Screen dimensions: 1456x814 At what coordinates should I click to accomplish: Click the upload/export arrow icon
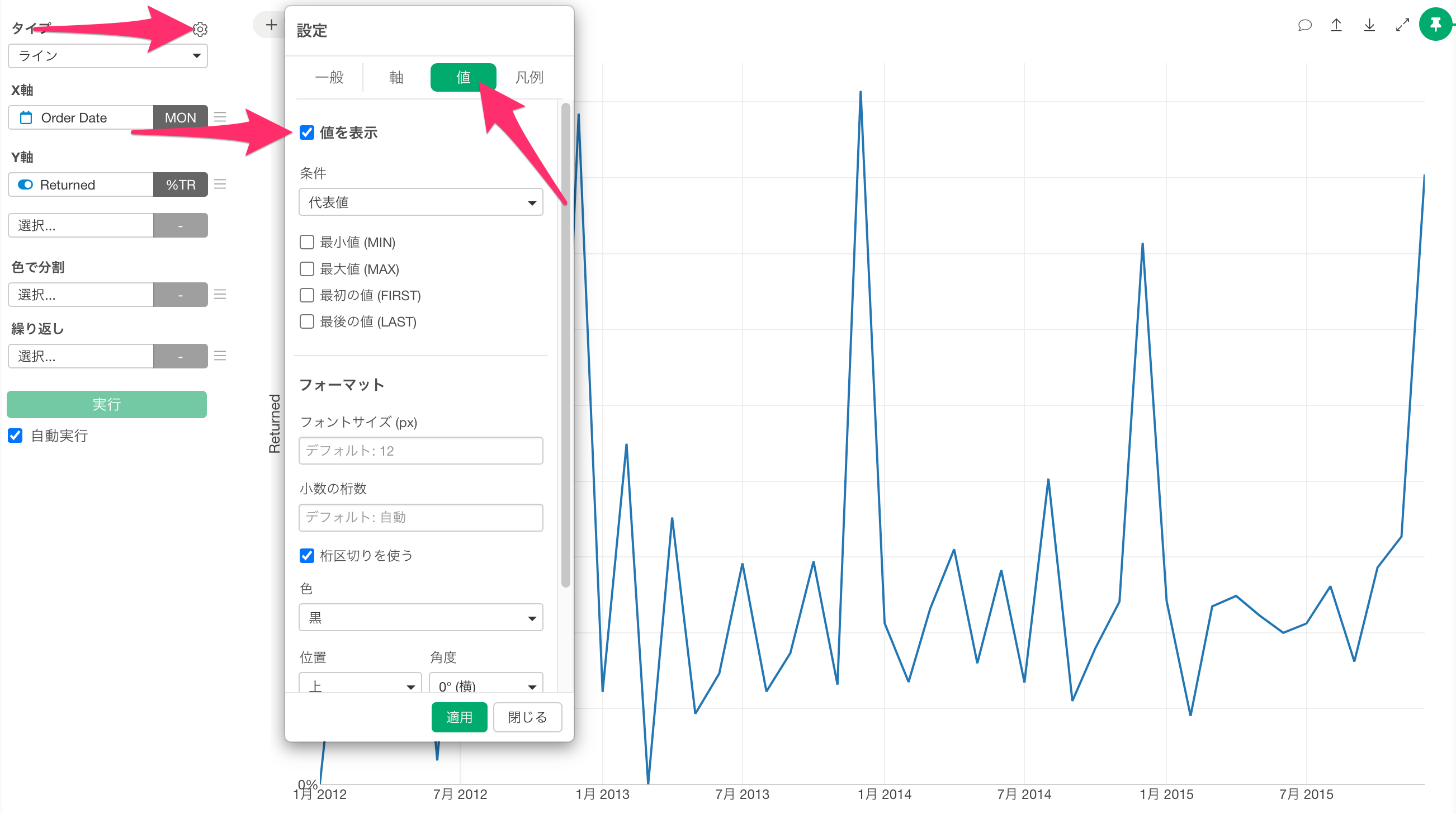[x=1336, y=25]
